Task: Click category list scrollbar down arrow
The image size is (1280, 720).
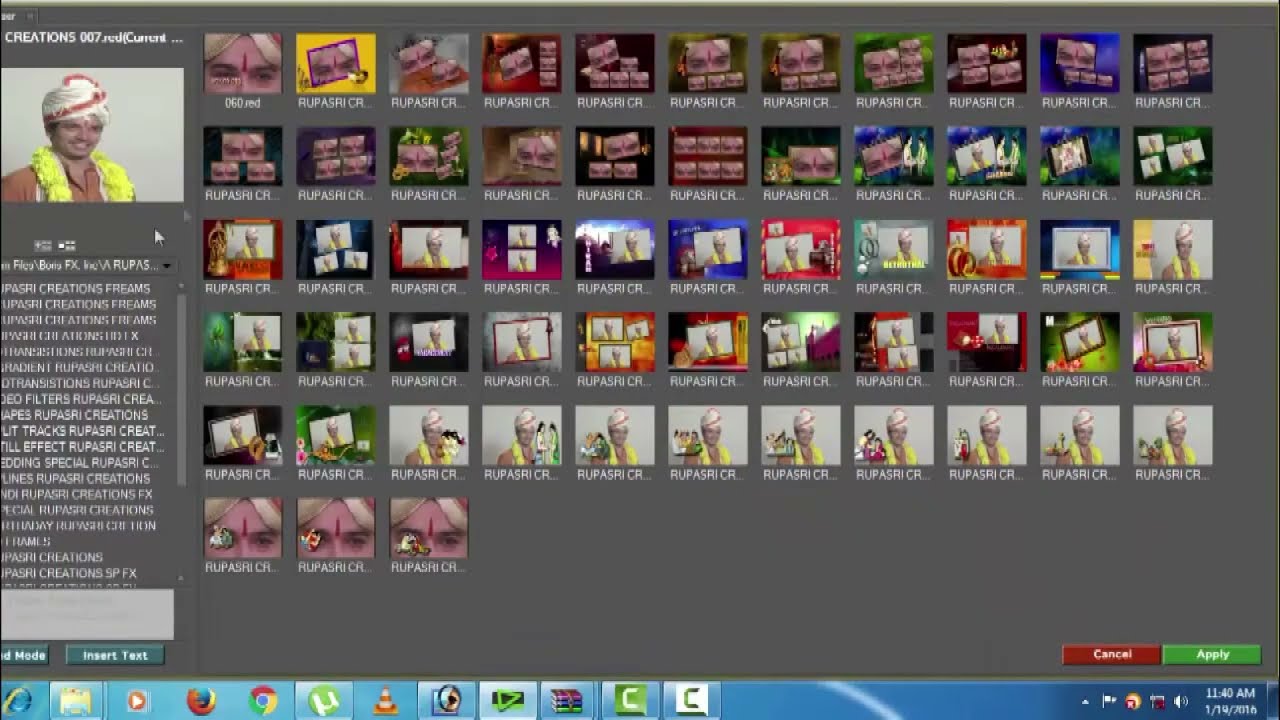Action: (181, 578)
